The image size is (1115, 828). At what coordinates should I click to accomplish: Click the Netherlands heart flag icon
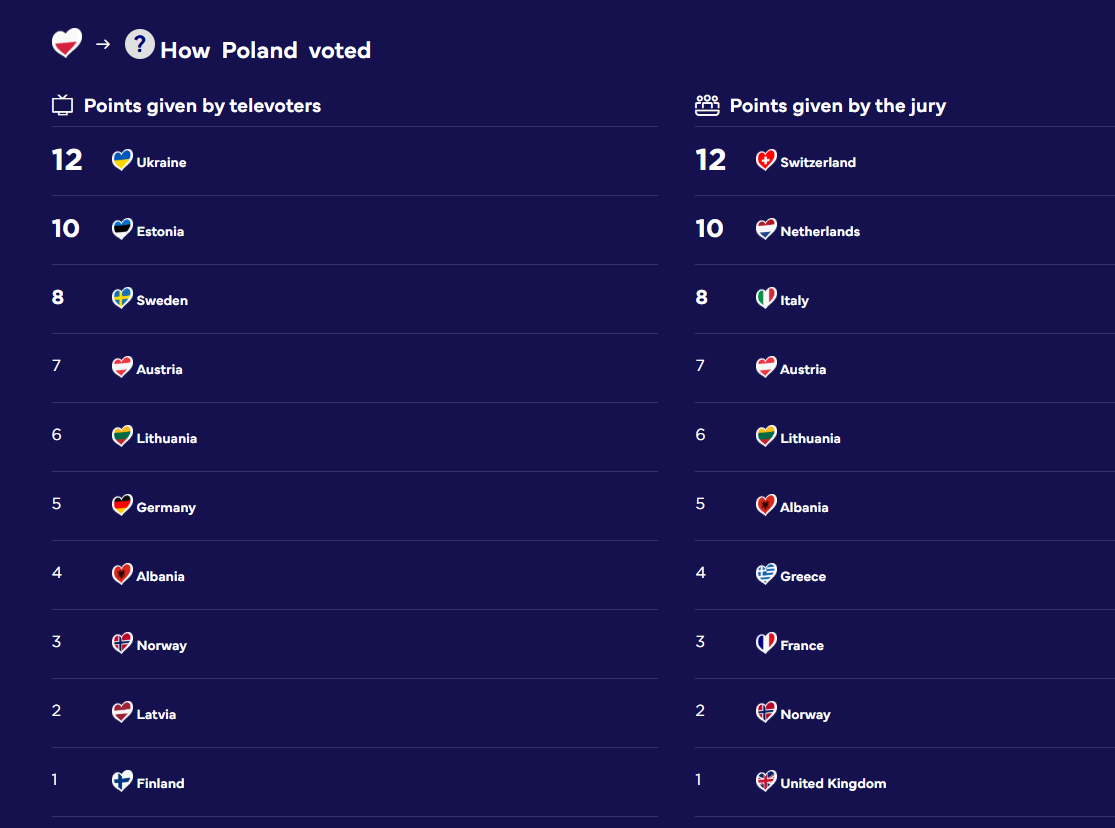766,229
